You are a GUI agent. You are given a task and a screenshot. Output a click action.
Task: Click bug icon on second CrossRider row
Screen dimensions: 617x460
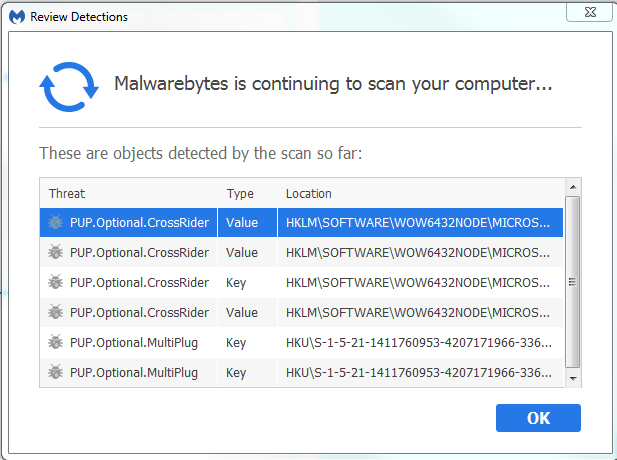point(55,252)
